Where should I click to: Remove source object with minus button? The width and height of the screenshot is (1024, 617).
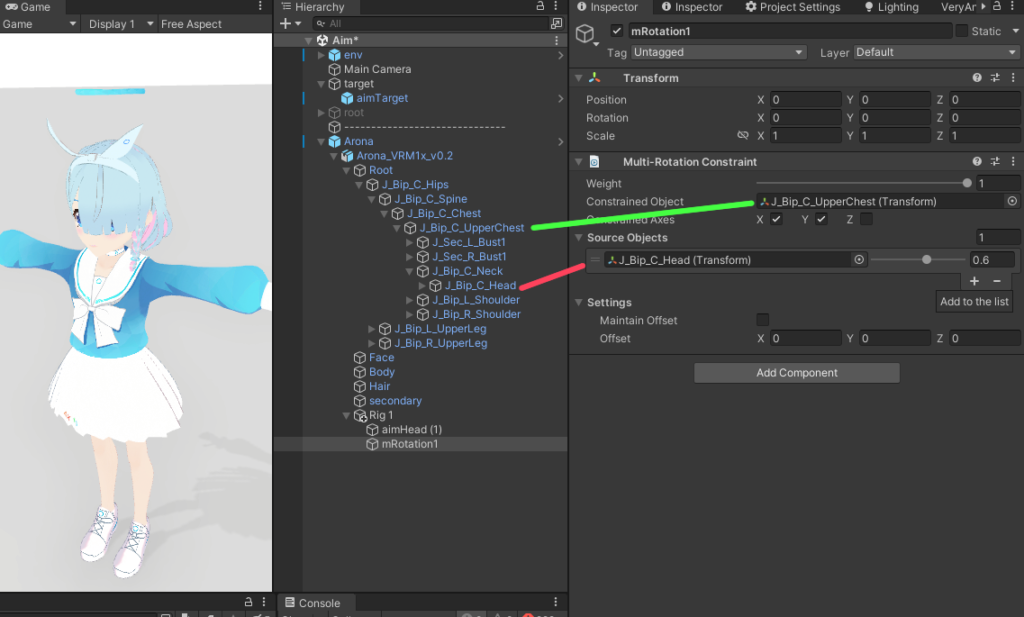pyautogui.click(x=996, y=281)
